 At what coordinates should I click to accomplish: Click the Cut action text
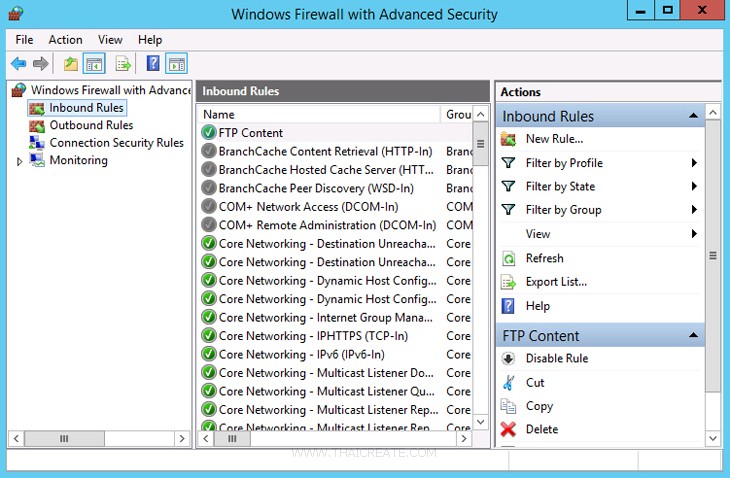tap(535, 383)
